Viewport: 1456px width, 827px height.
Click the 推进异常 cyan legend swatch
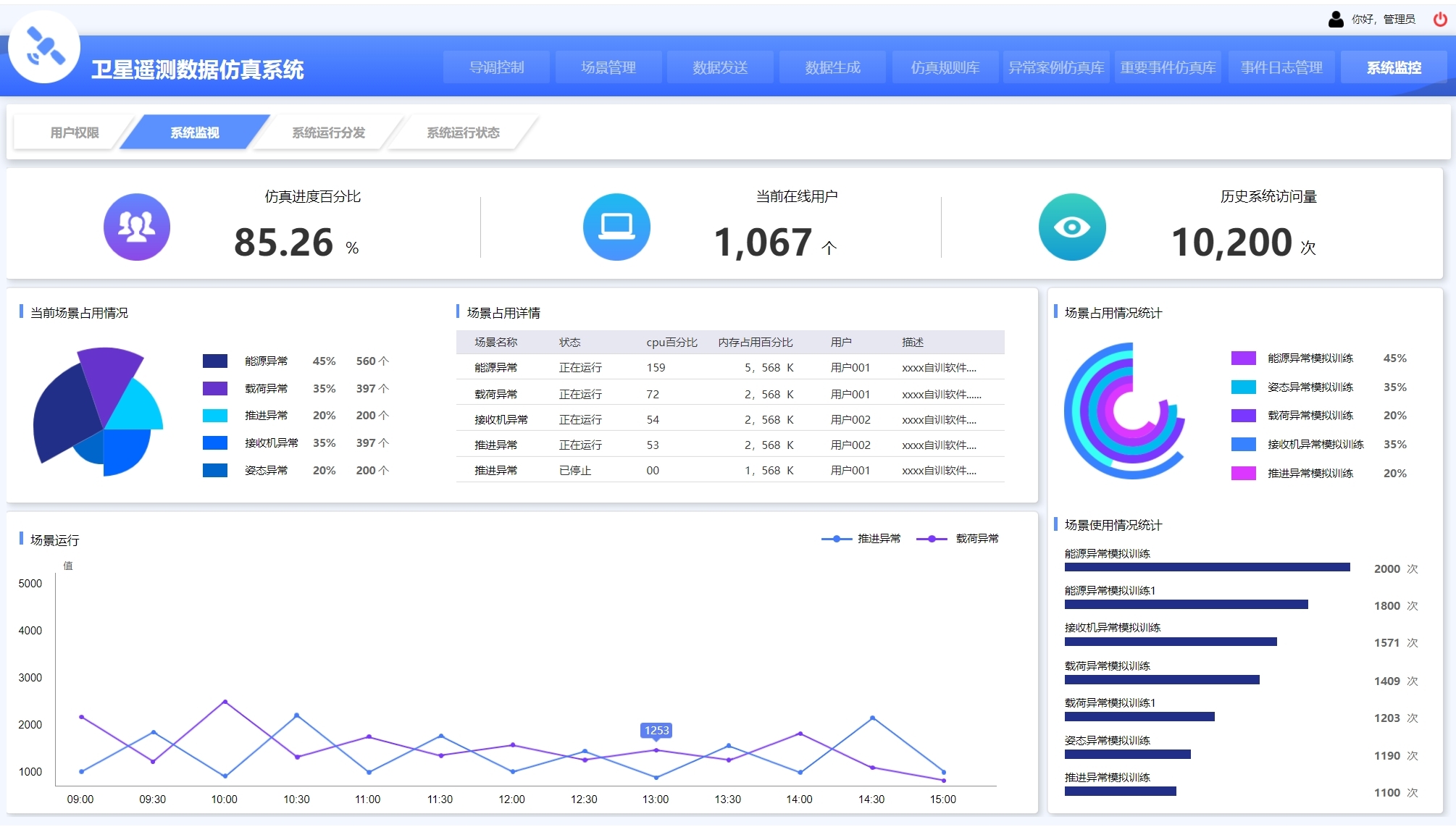[x=215, y=416]
